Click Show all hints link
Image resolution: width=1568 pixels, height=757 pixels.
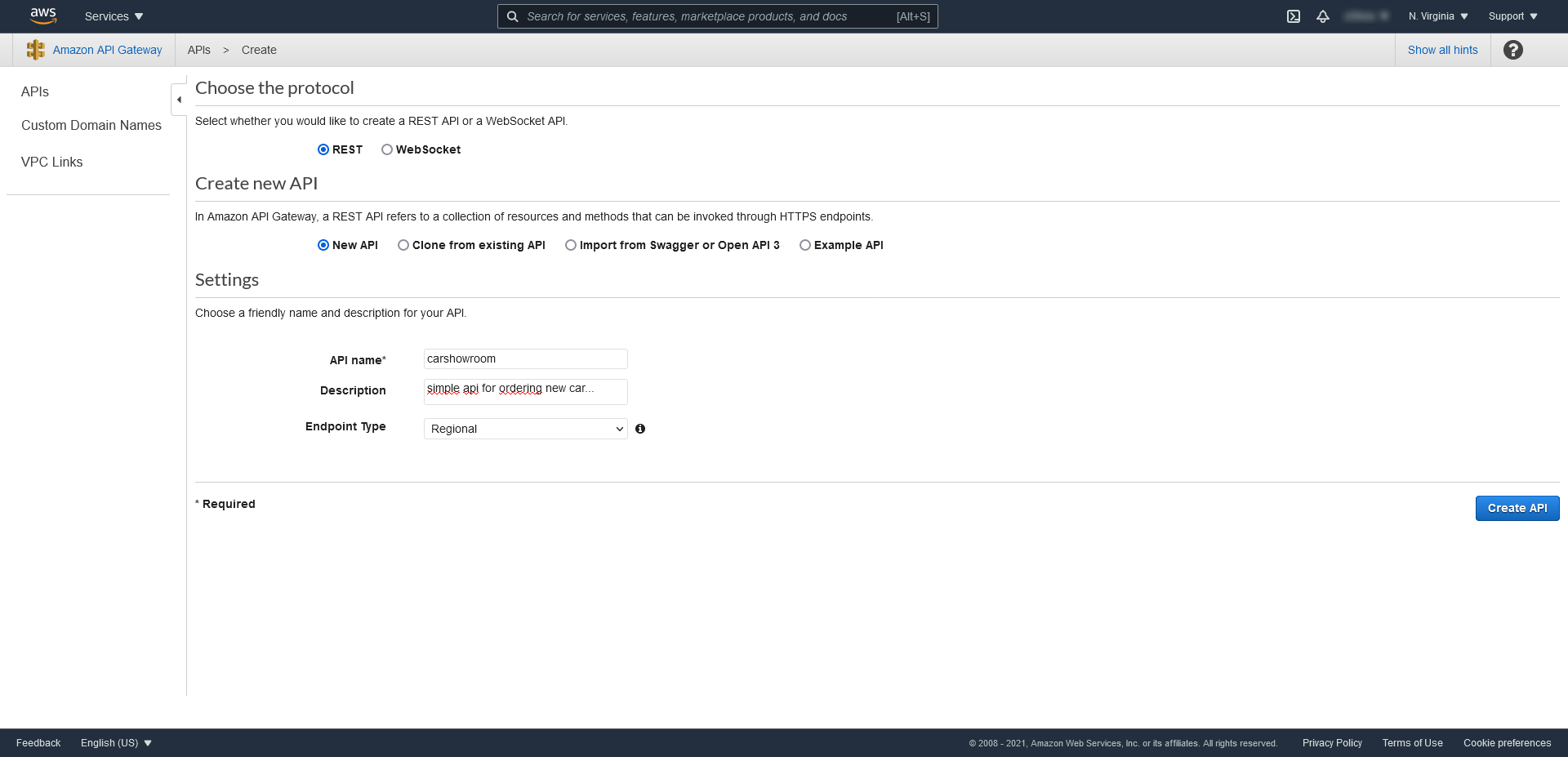click(x=1443, y=50)
